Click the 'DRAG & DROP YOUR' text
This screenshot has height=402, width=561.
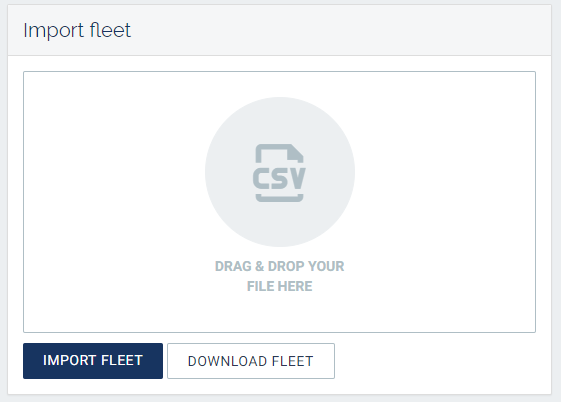(x=279, y=266)
